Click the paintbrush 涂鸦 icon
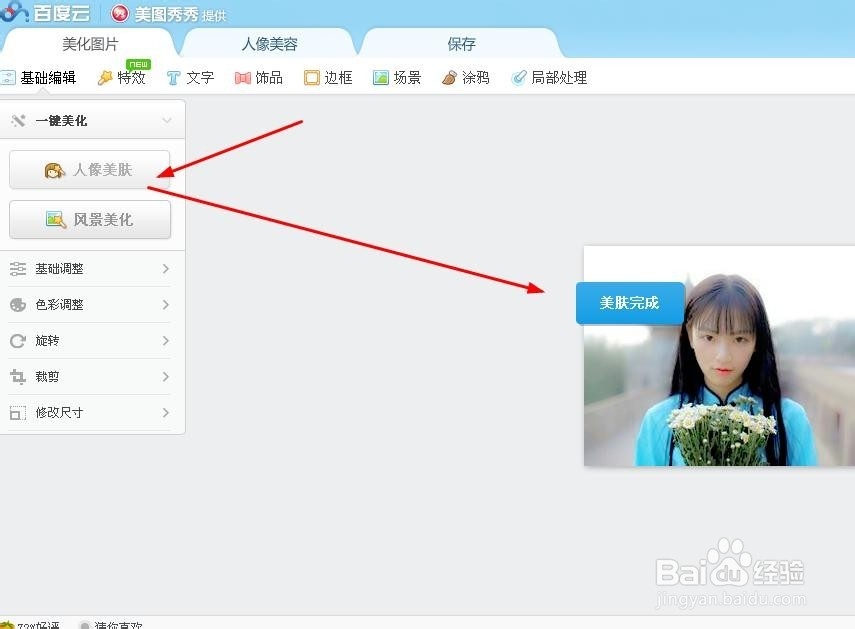Viewport: 855px width, 629px height. point(449,78)
